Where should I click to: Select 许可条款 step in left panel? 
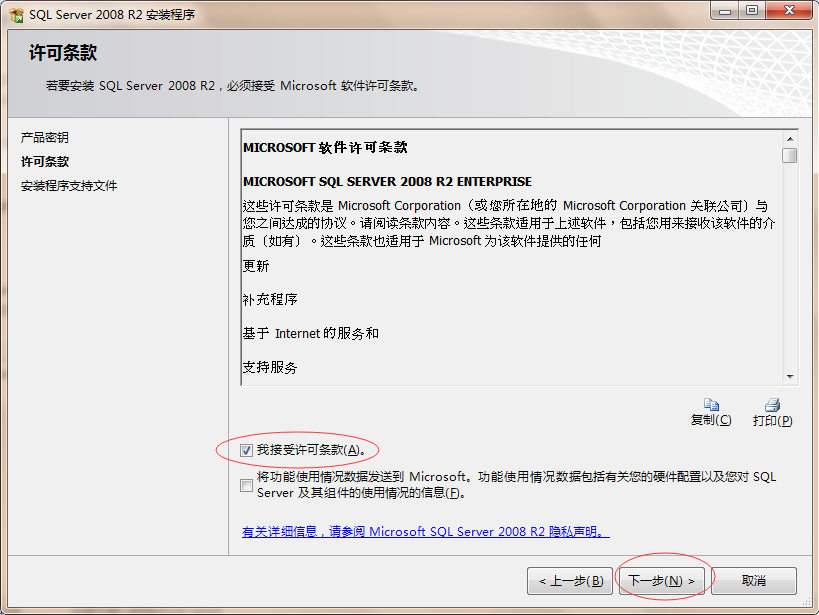pyautogui.click(x=44, y=161)
